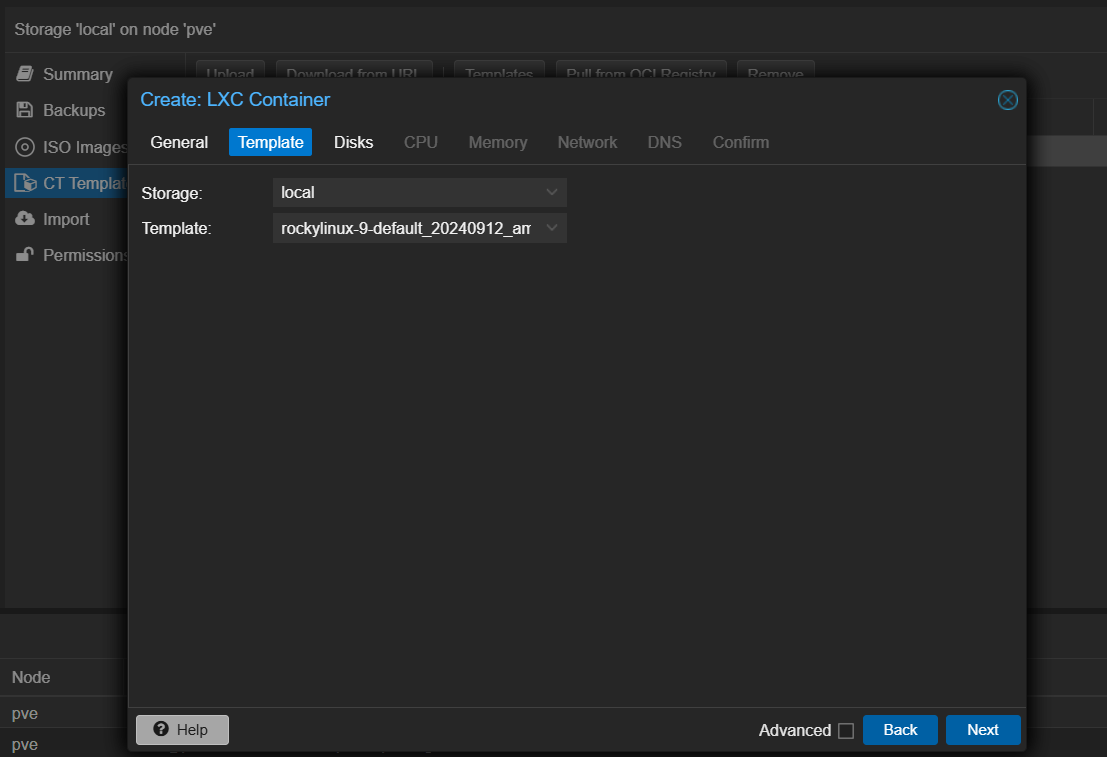
Task: Click the Create: LXC Container title
Action: 235,100
